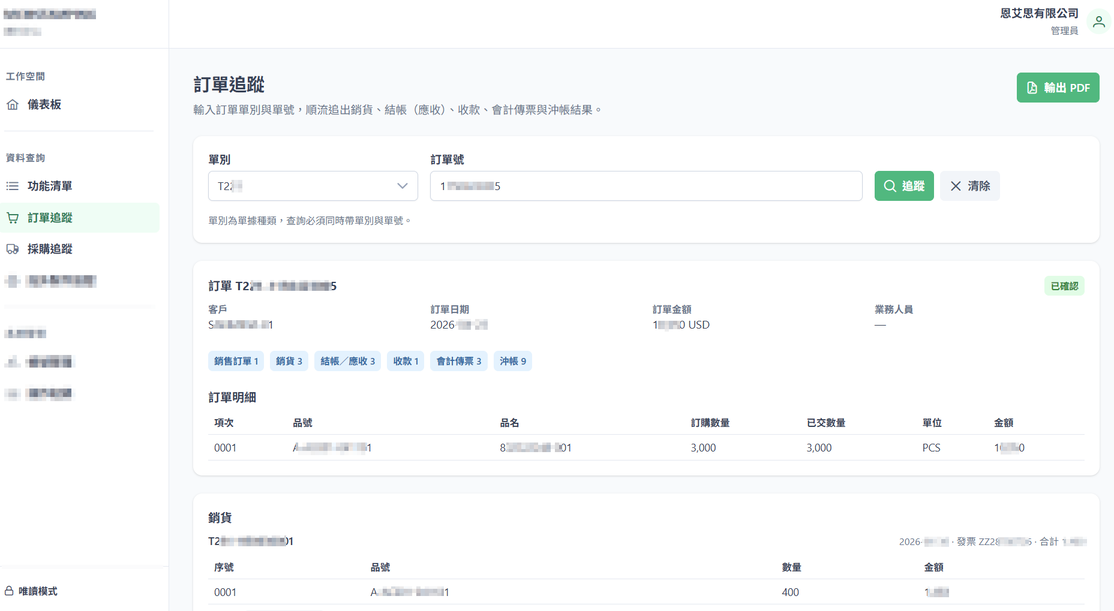Viewport: 1114px width, 611px height.
Task: Click the 管理員 role label
Action: (1064, 31)
